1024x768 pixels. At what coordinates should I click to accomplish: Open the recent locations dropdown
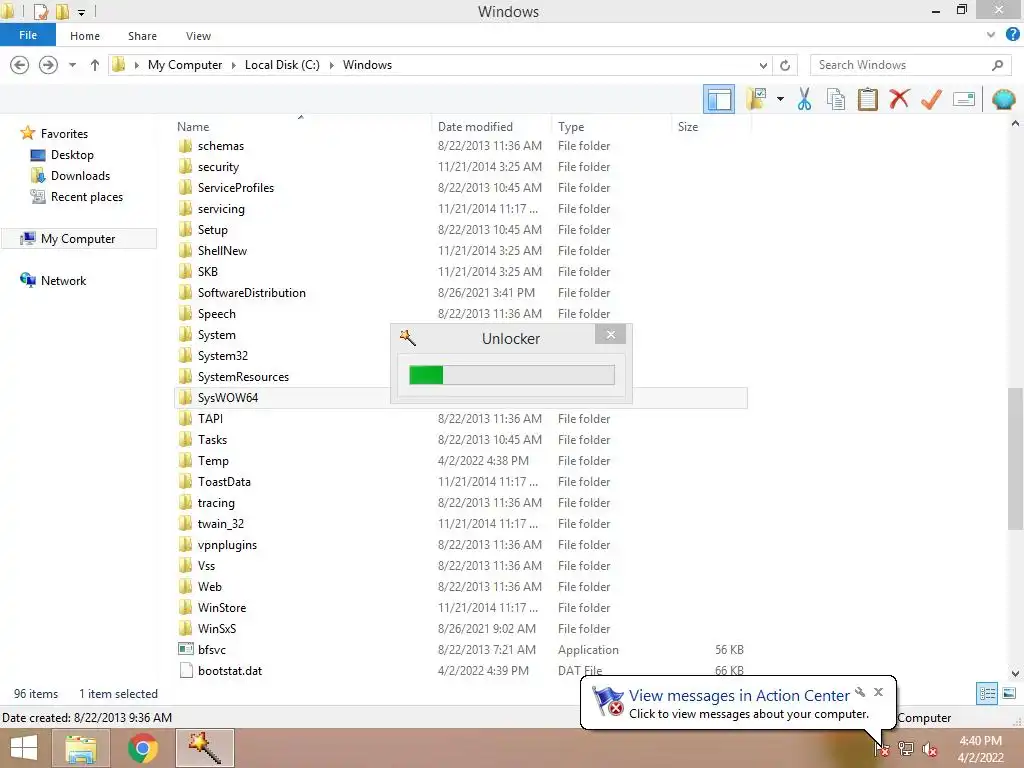(x=72, y=65)
